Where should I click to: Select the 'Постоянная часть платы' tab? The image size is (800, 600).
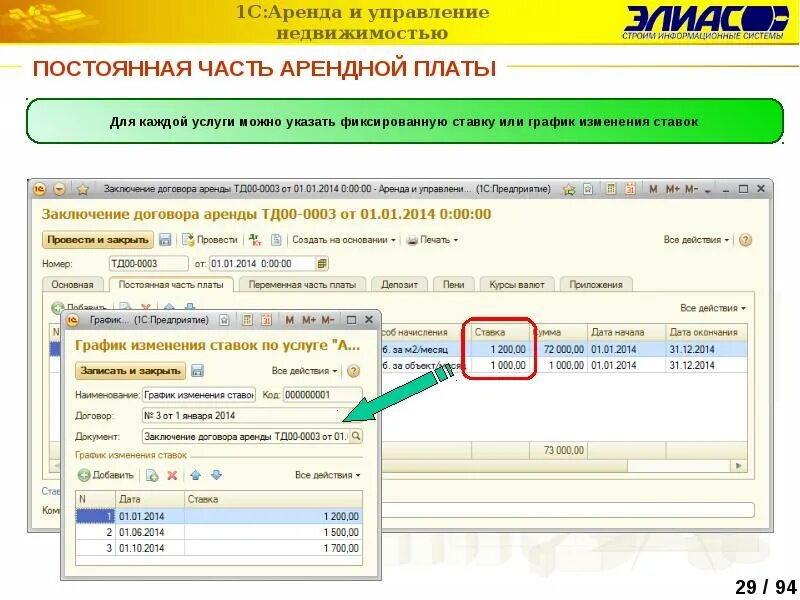(171, 285)
